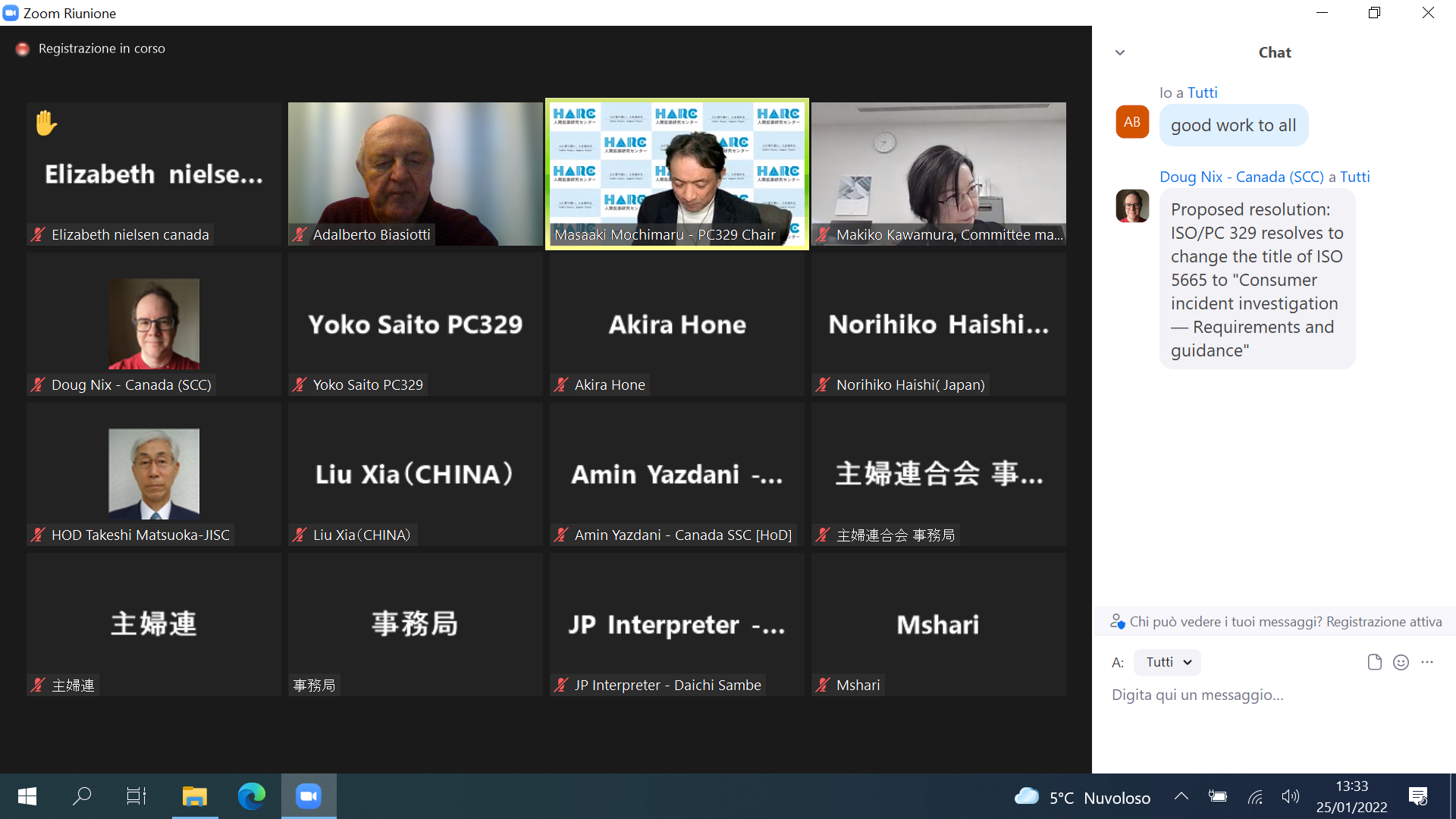
Task: Click muted mic icon for Mshari
Action: coord(823,685)
